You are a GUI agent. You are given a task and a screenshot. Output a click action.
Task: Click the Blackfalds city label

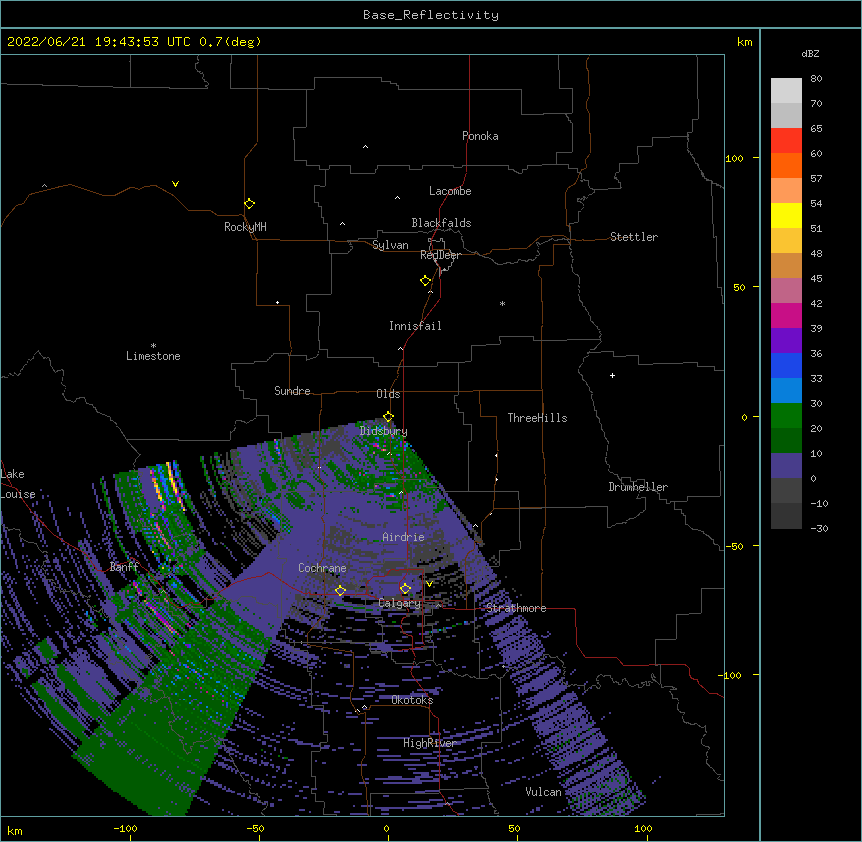click(x=441, y=223)
